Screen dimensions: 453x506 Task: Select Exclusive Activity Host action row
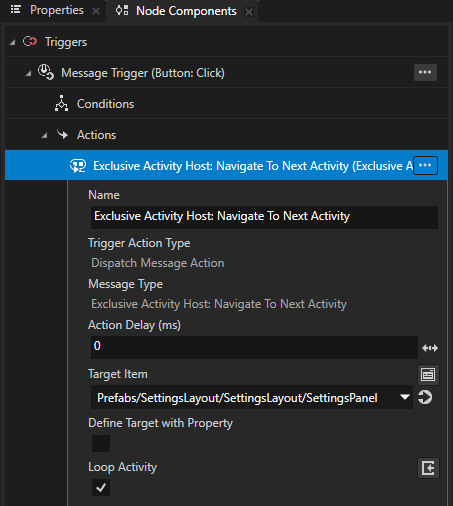coord(226,165)
